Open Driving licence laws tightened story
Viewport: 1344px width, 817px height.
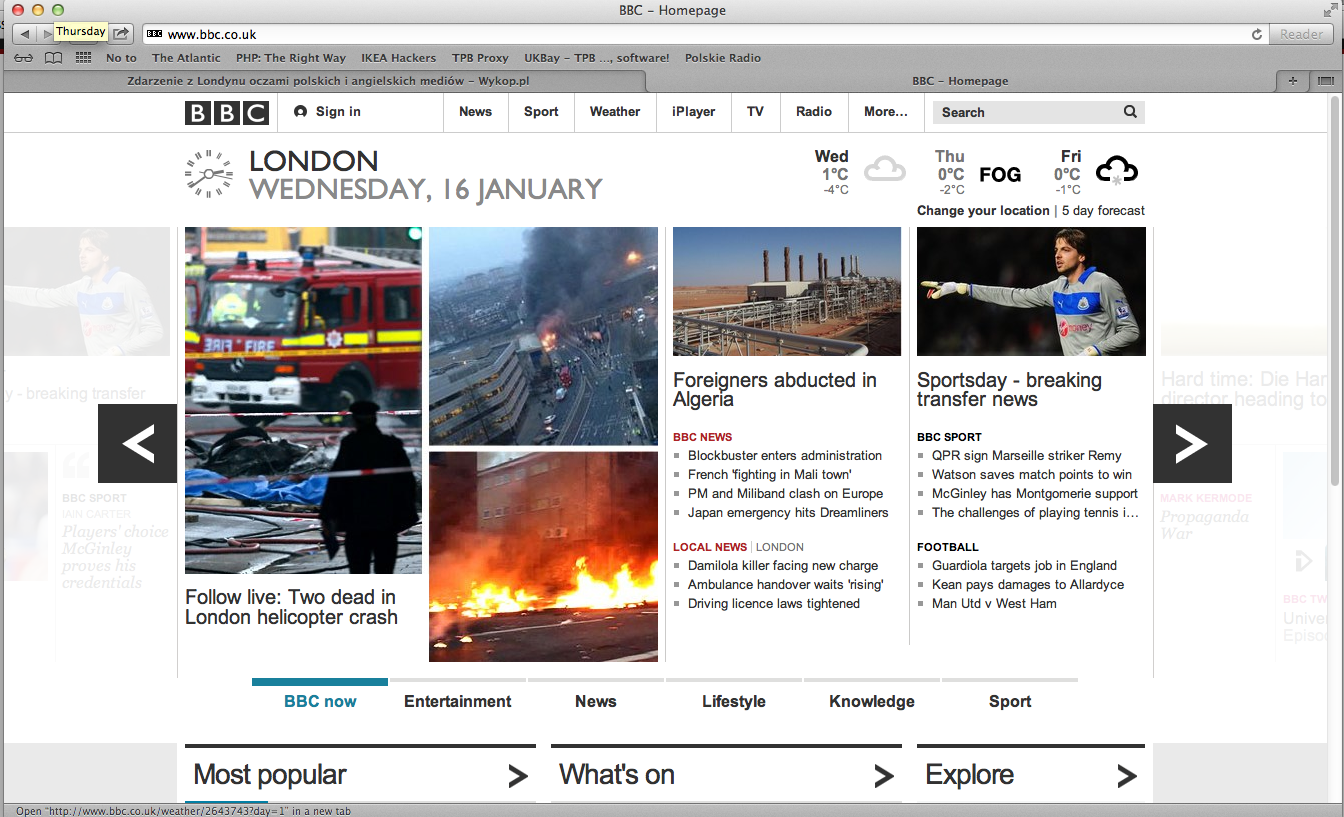pos(774,604)
